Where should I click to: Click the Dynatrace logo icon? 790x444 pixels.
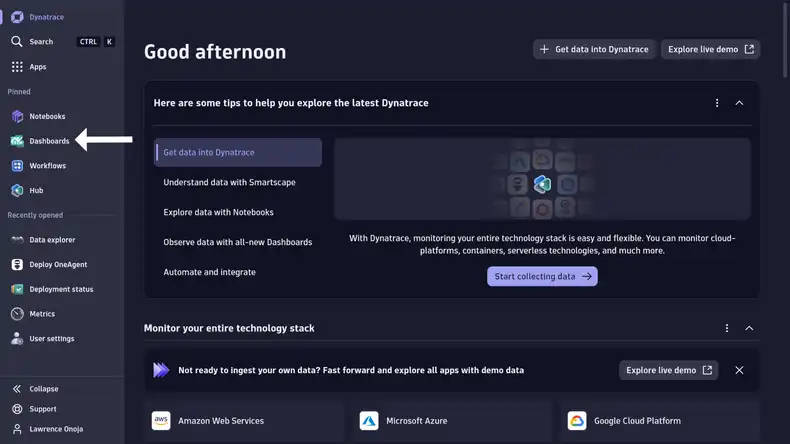(x=17, y=17)
